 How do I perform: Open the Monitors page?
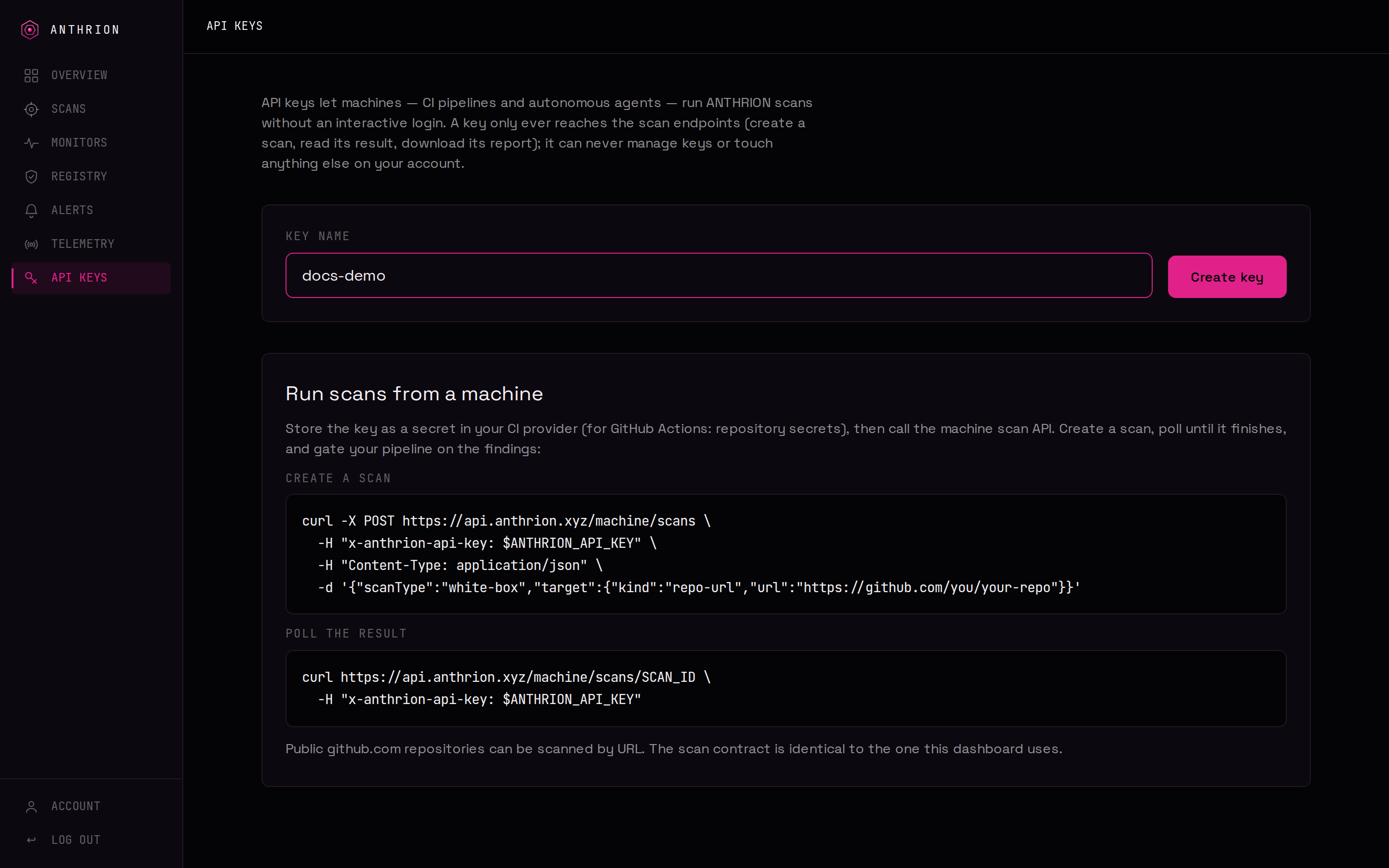pyautogui.click(x=91, y=143)
